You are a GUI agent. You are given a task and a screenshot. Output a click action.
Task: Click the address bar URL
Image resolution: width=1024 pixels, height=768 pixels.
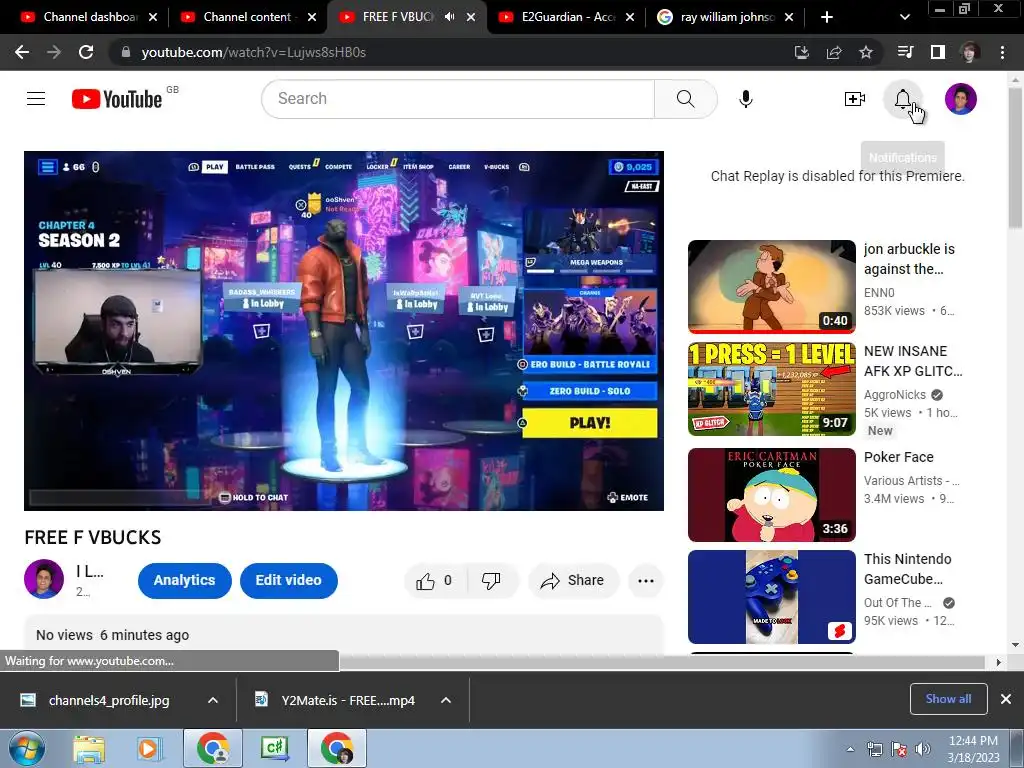[253, 52]
